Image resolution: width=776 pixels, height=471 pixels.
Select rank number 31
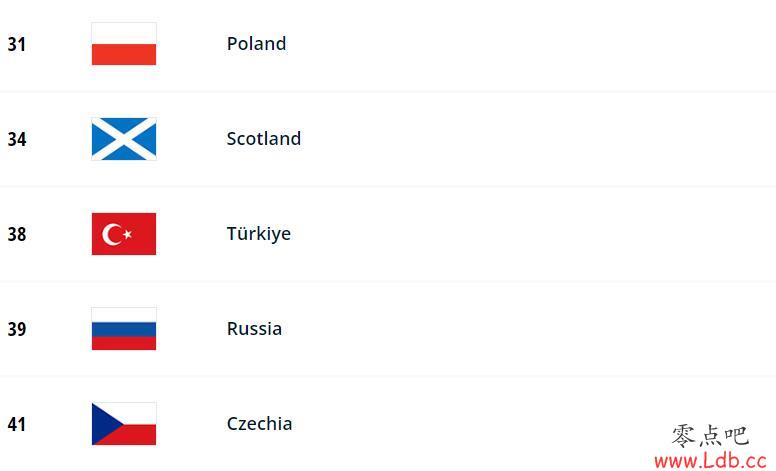pos(16,44)
